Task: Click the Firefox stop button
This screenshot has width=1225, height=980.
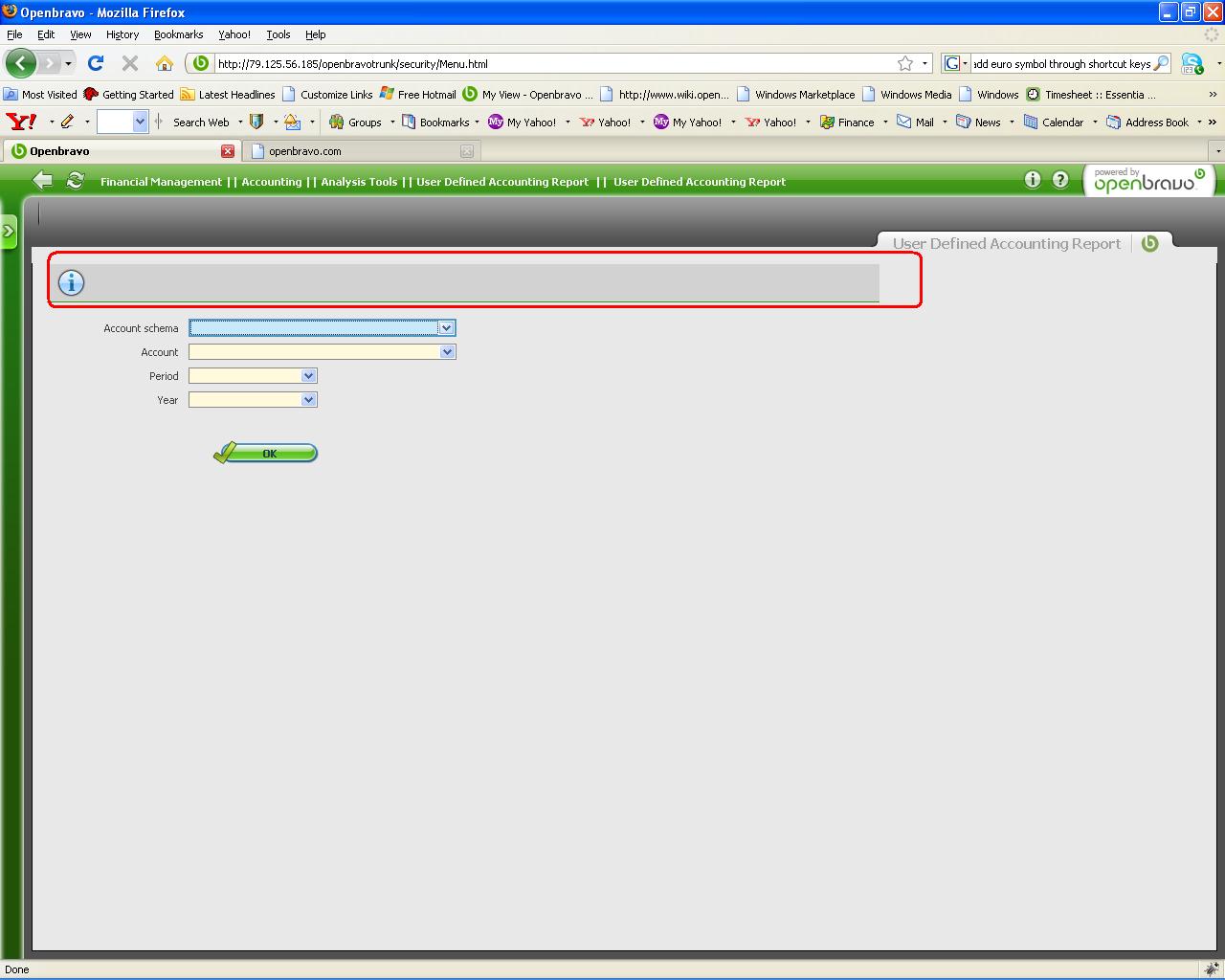Action: pos(130,63)
